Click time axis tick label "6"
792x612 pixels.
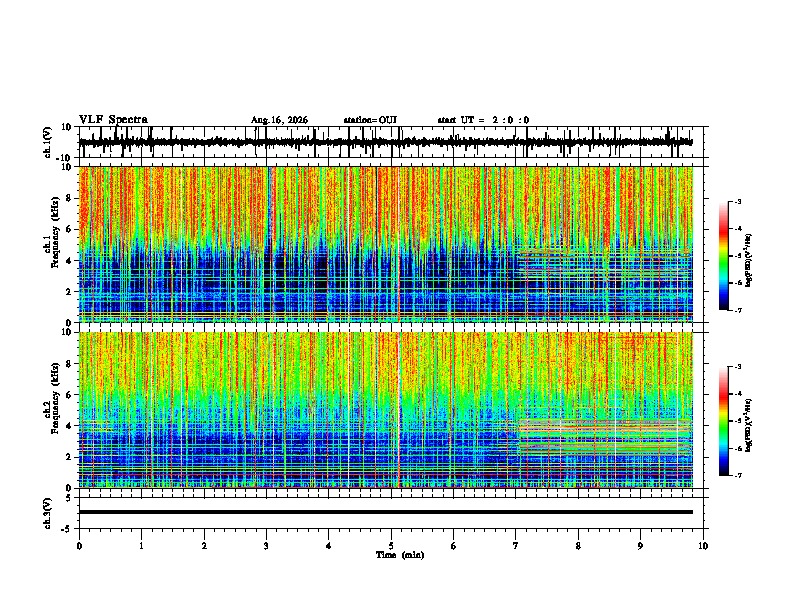click(454, 546)
